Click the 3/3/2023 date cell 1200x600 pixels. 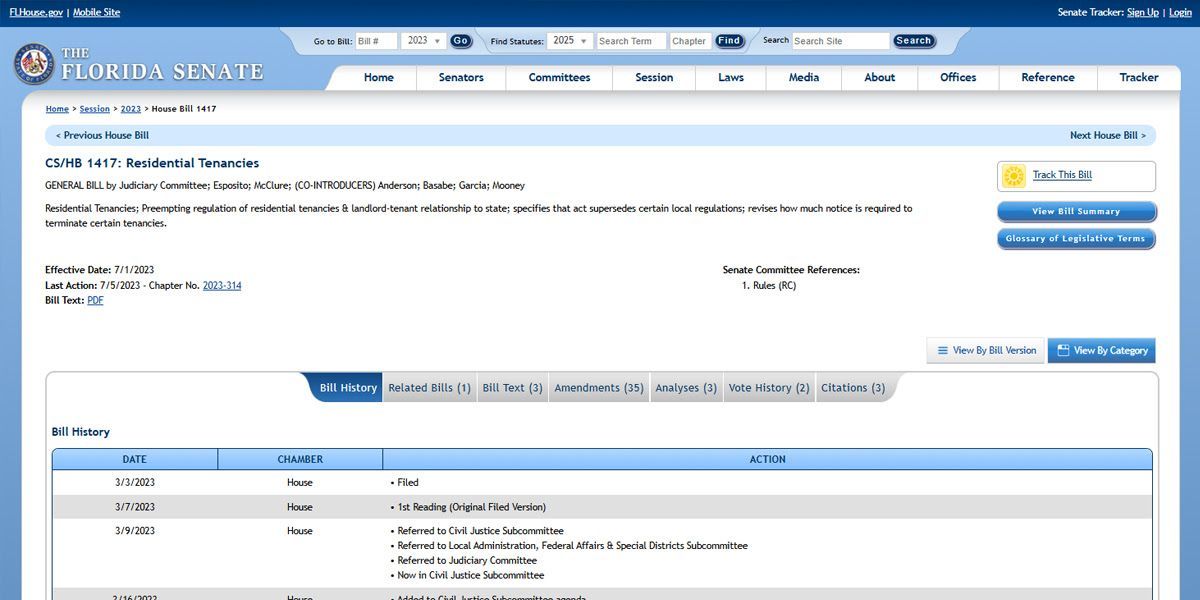pos(135,483)
